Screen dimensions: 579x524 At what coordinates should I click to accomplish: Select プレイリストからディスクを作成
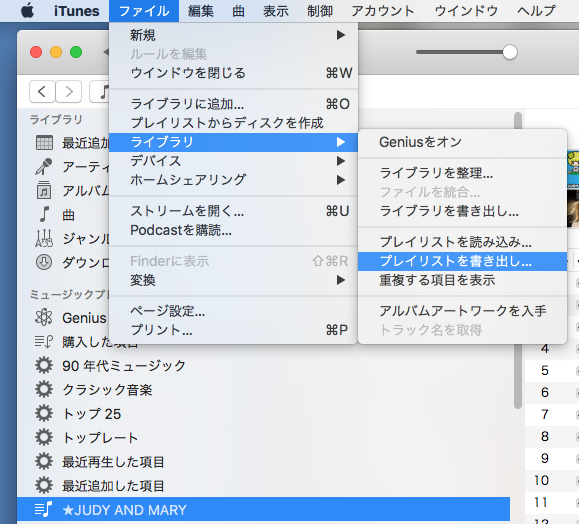pyautogui.click(x=233, y=123)
